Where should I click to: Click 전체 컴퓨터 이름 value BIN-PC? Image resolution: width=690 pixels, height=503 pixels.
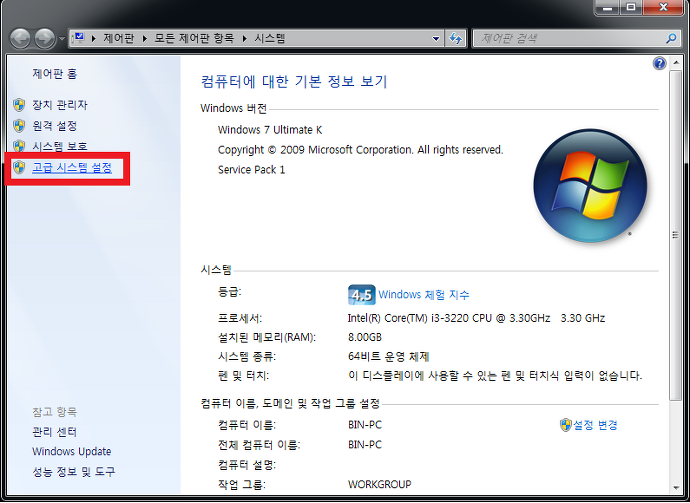365,445
